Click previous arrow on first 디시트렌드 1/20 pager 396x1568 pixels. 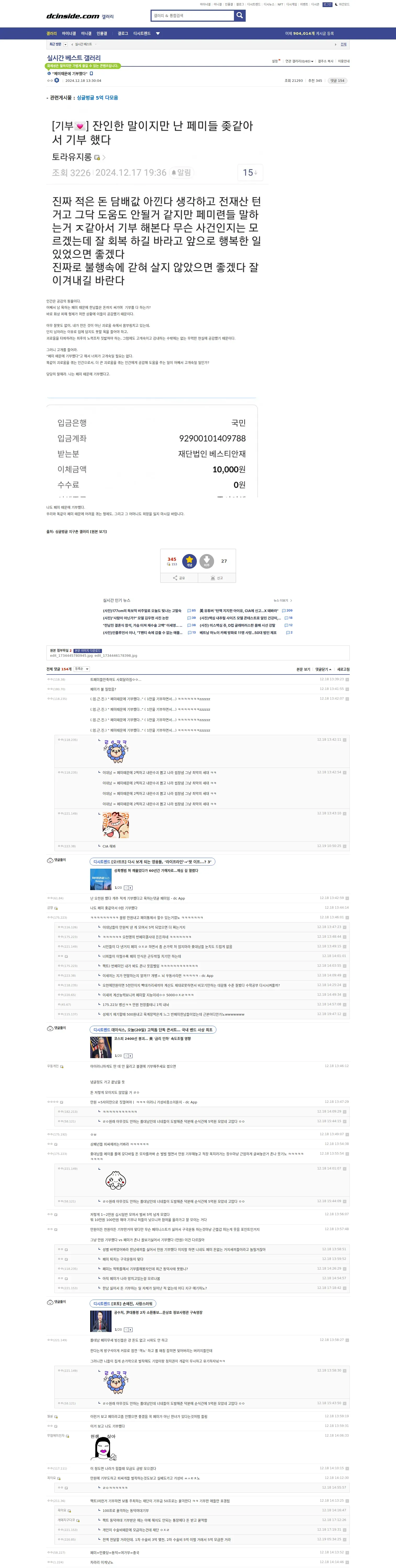click(x=126, y=888)
